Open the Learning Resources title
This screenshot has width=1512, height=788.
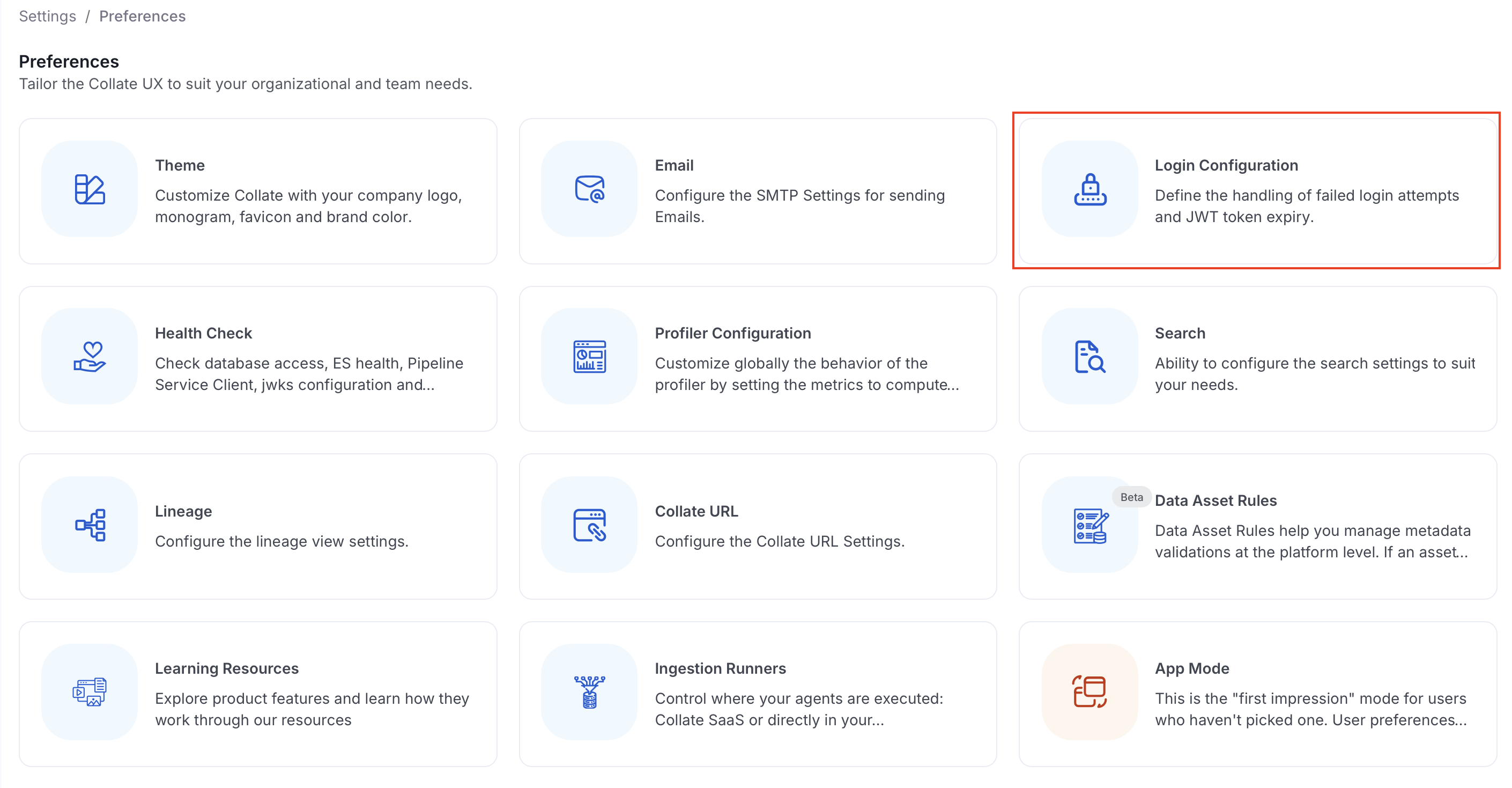227,668
